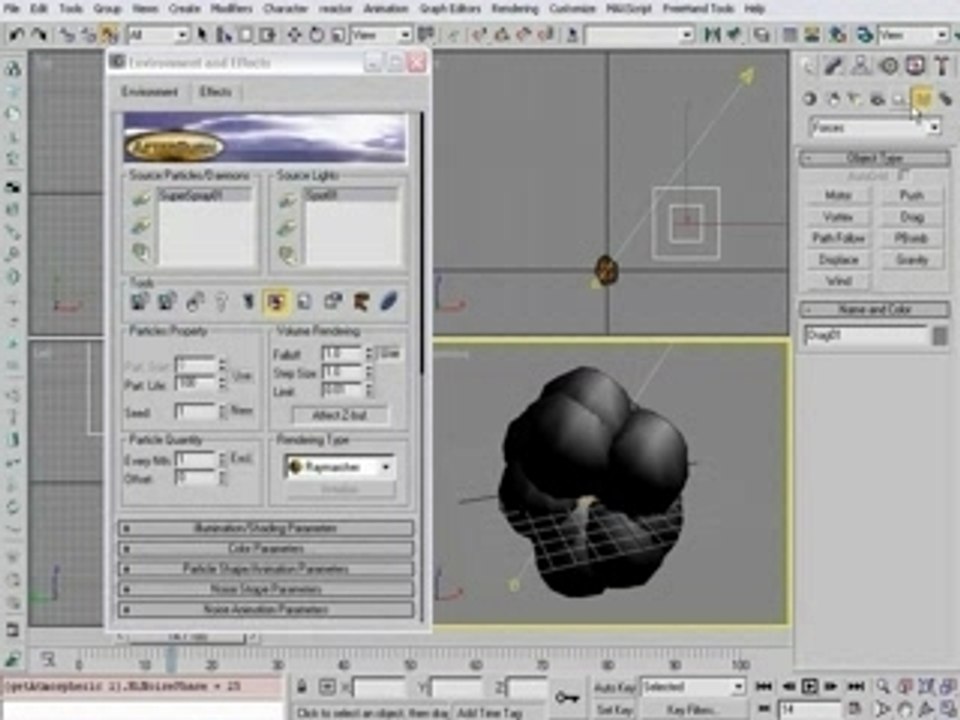The image size is (960, 720).
Task: Switch Create panel to Lights category
Action: click(855, 99)
